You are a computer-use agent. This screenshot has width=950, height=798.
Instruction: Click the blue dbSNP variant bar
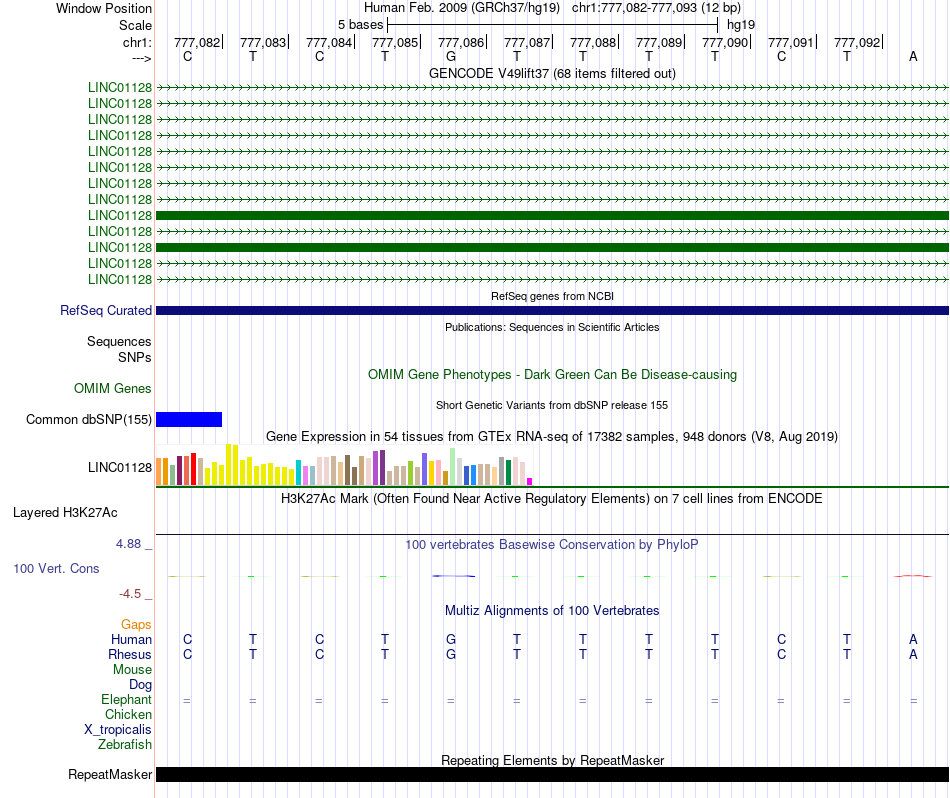189,419
